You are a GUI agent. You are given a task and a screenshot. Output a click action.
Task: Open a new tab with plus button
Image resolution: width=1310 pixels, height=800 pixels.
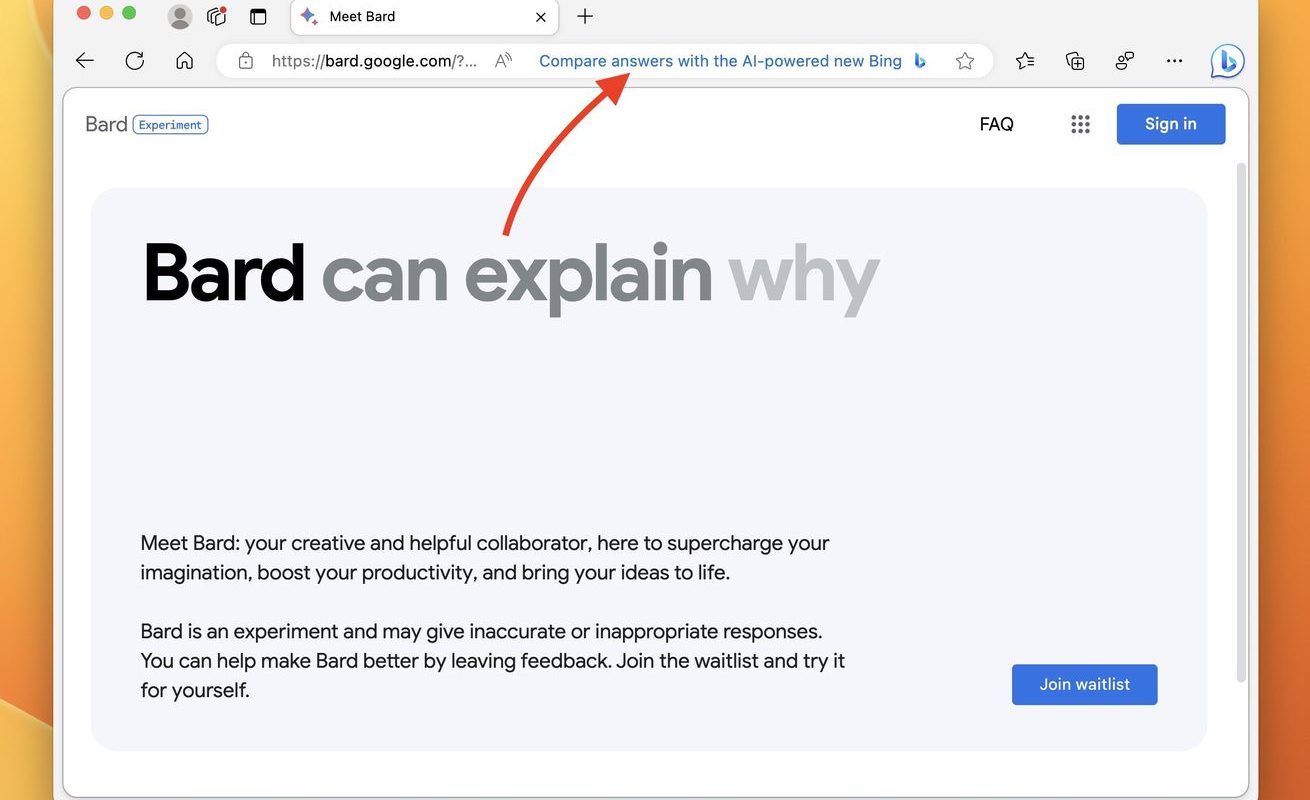point(585,16)
